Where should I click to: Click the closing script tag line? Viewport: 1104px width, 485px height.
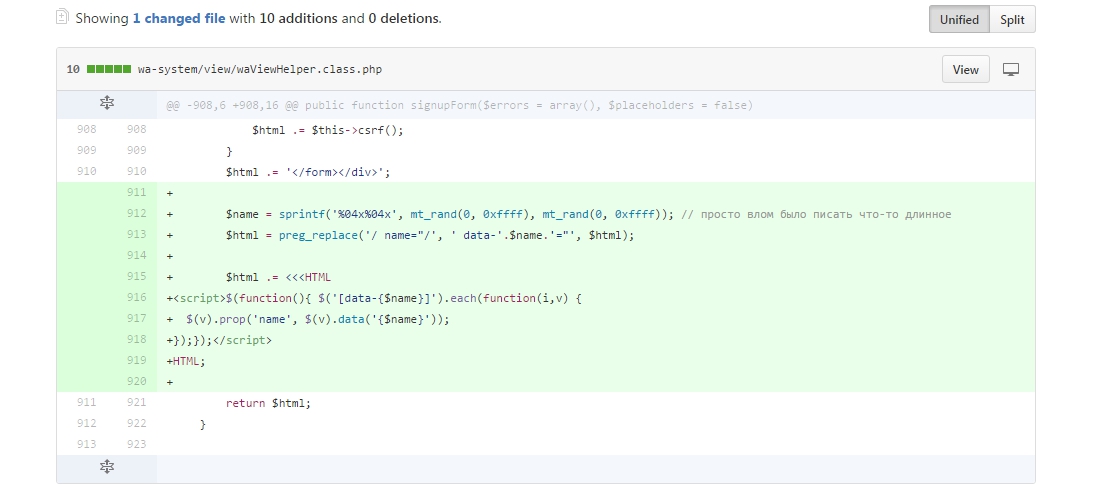click(219, 340)
